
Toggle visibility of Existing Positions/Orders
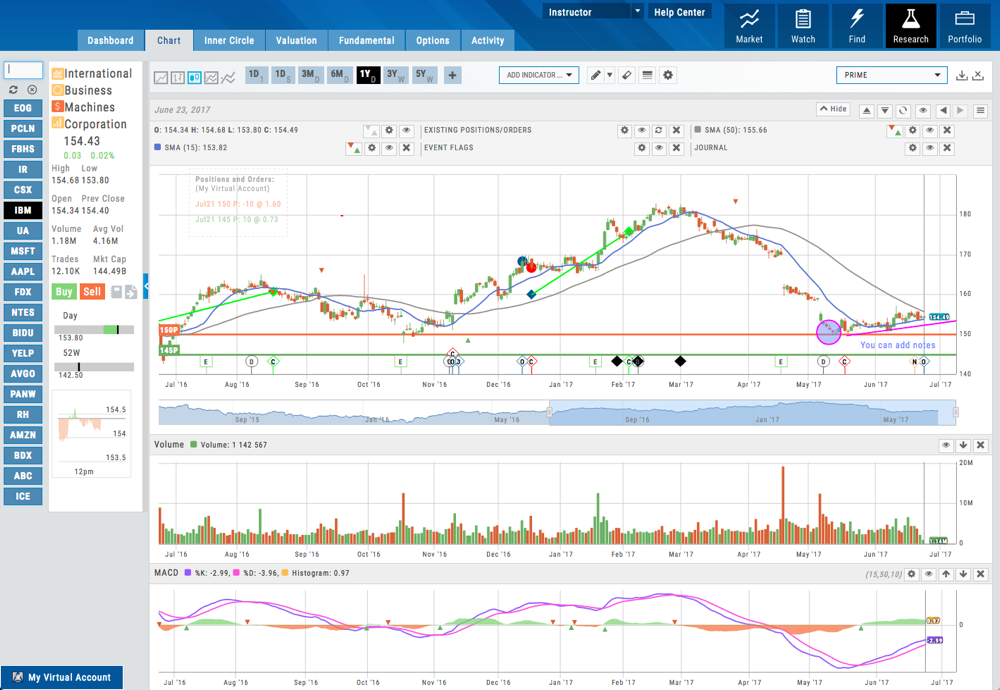pos(642,130)
